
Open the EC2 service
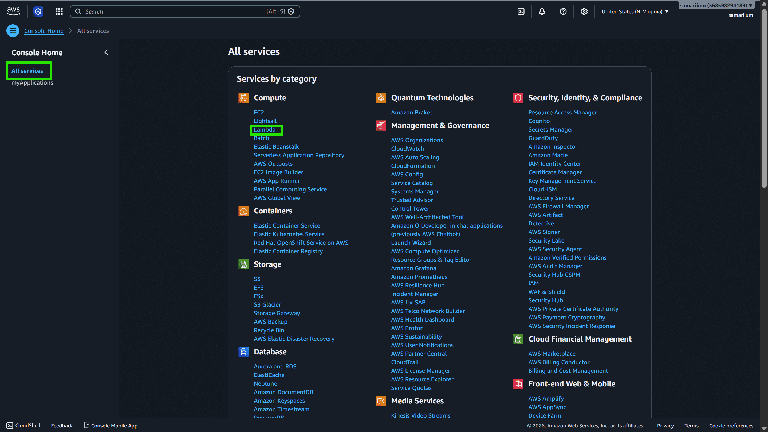[259, 112]
